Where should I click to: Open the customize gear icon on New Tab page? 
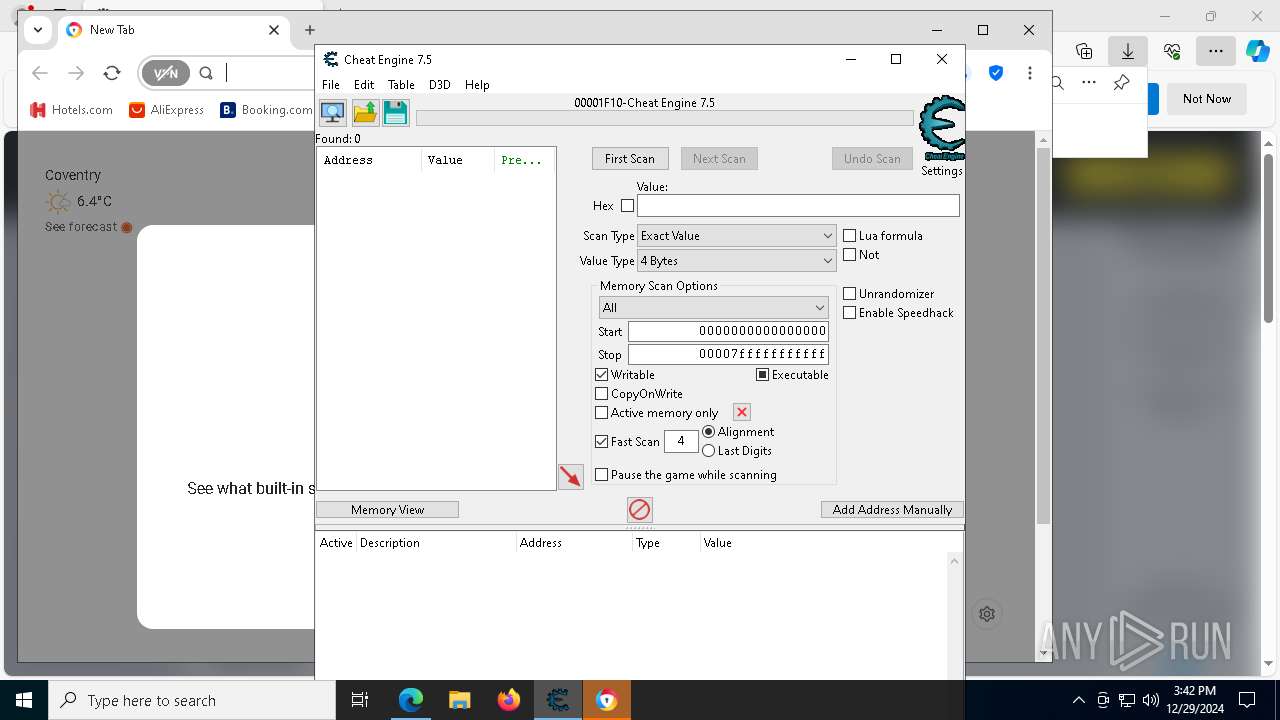point(987,614)
